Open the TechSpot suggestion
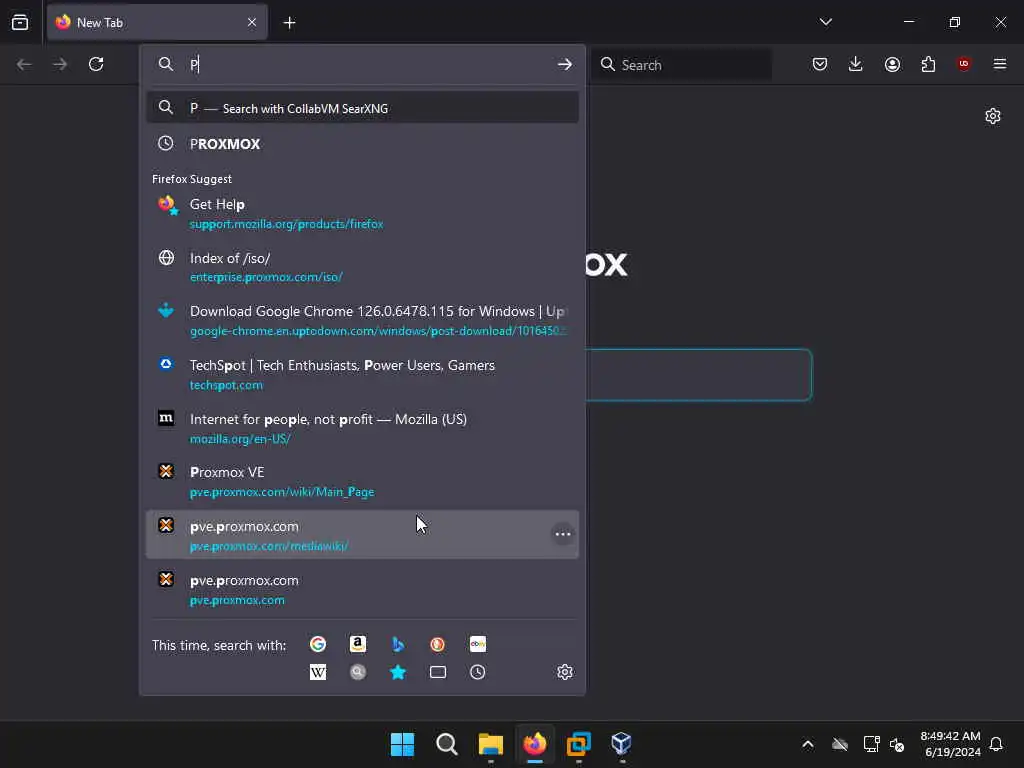1024x768 pixels. click(x=362, y=374)
